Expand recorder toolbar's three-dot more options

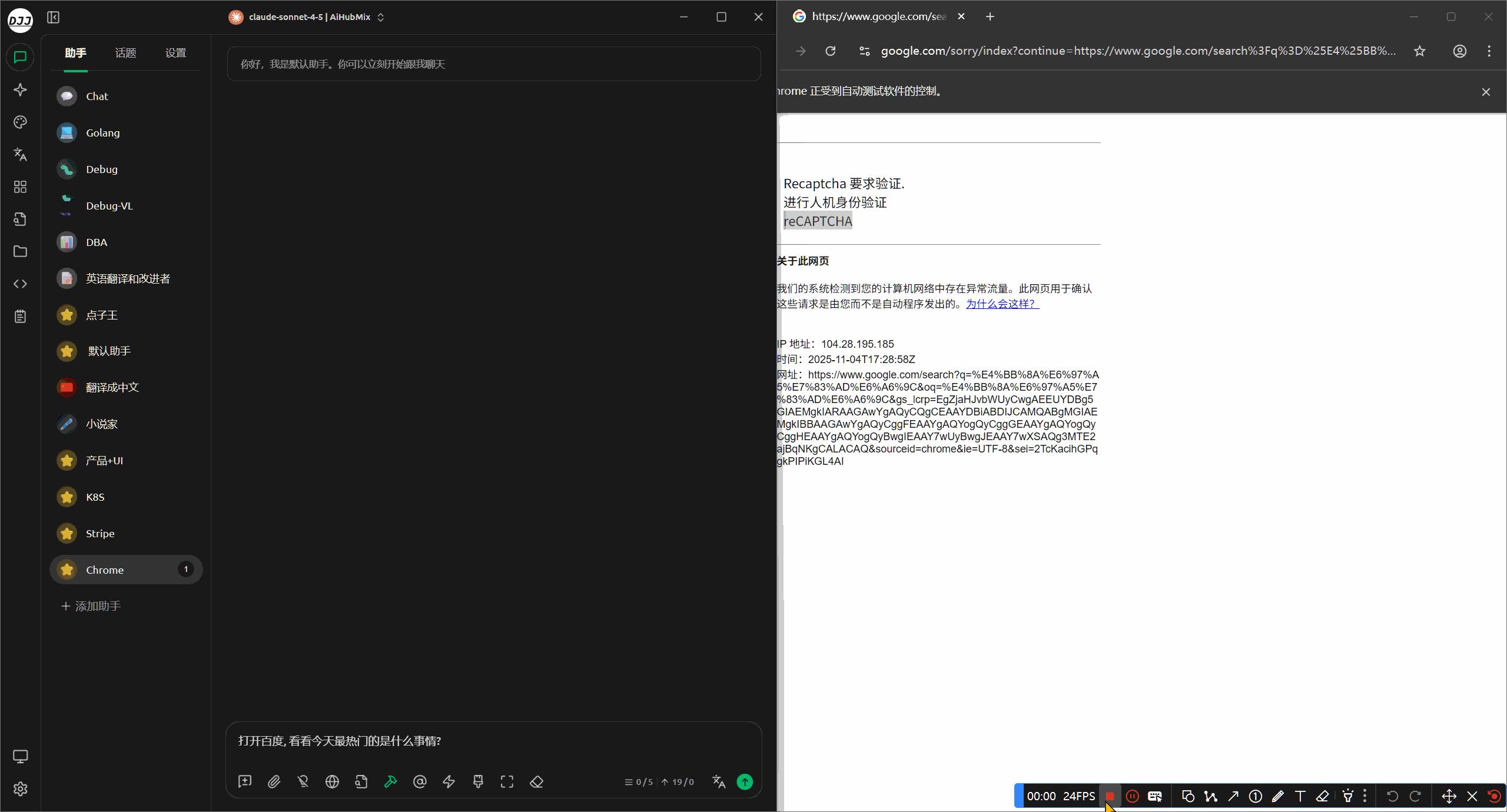pyautogui.click(x=1365, y=796)
